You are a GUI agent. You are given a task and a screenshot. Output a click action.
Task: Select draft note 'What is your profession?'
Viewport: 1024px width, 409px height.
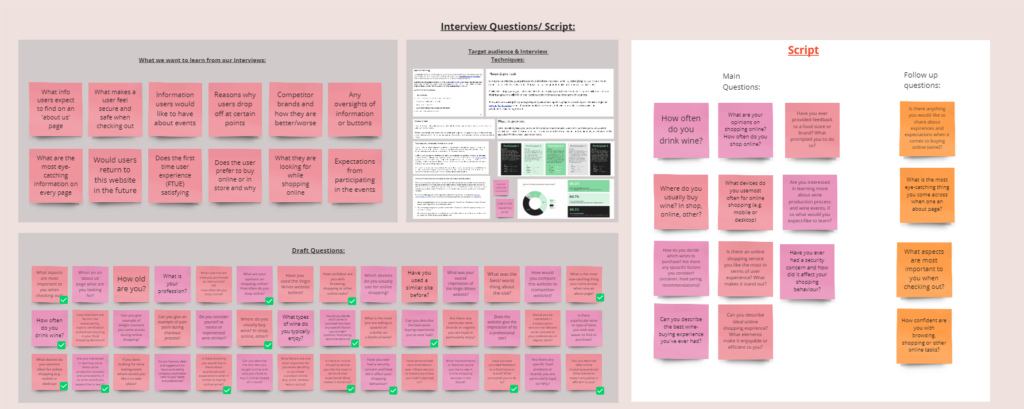pyautogui.click(x=172, y=284)
